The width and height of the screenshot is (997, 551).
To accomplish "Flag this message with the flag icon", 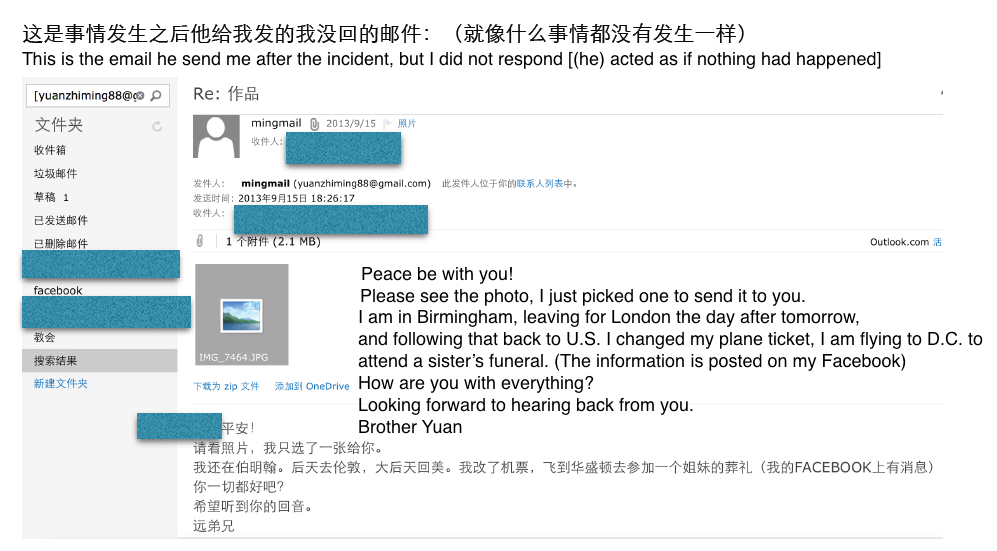I will point(388,124).
